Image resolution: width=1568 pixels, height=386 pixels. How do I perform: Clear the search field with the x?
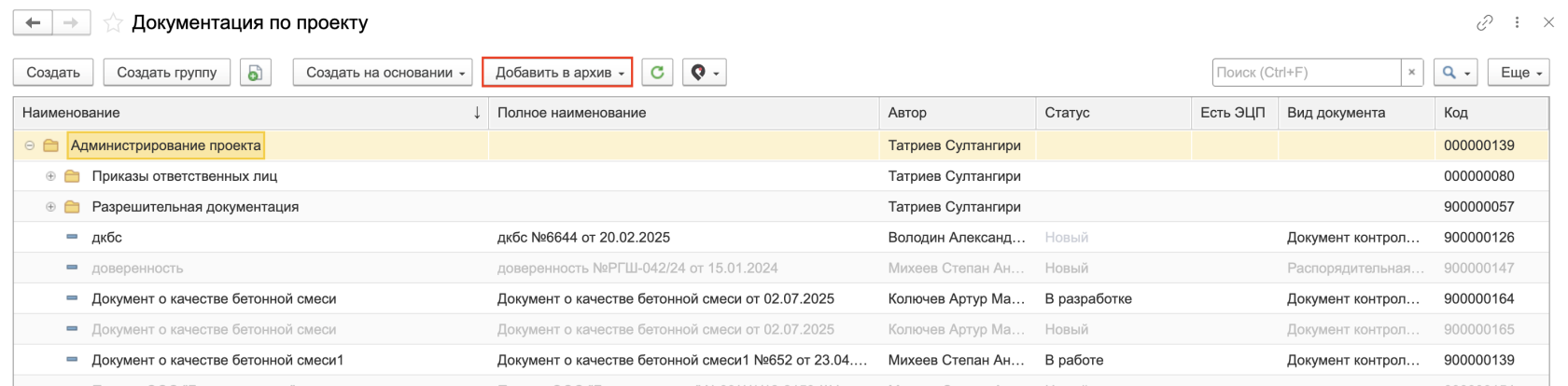coord(1412,73)
